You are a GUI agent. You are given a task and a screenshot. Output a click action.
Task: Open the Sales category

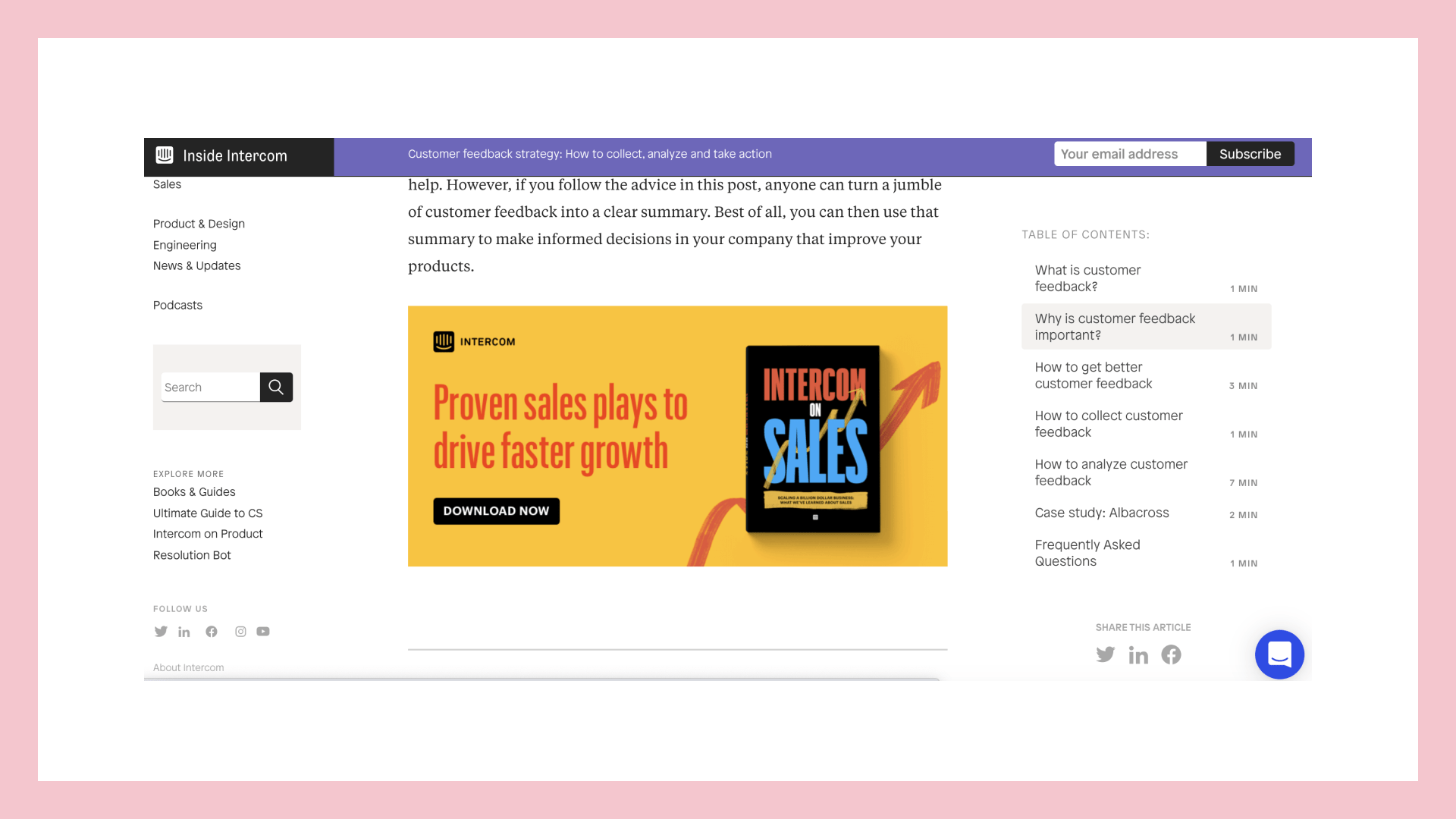167,184
